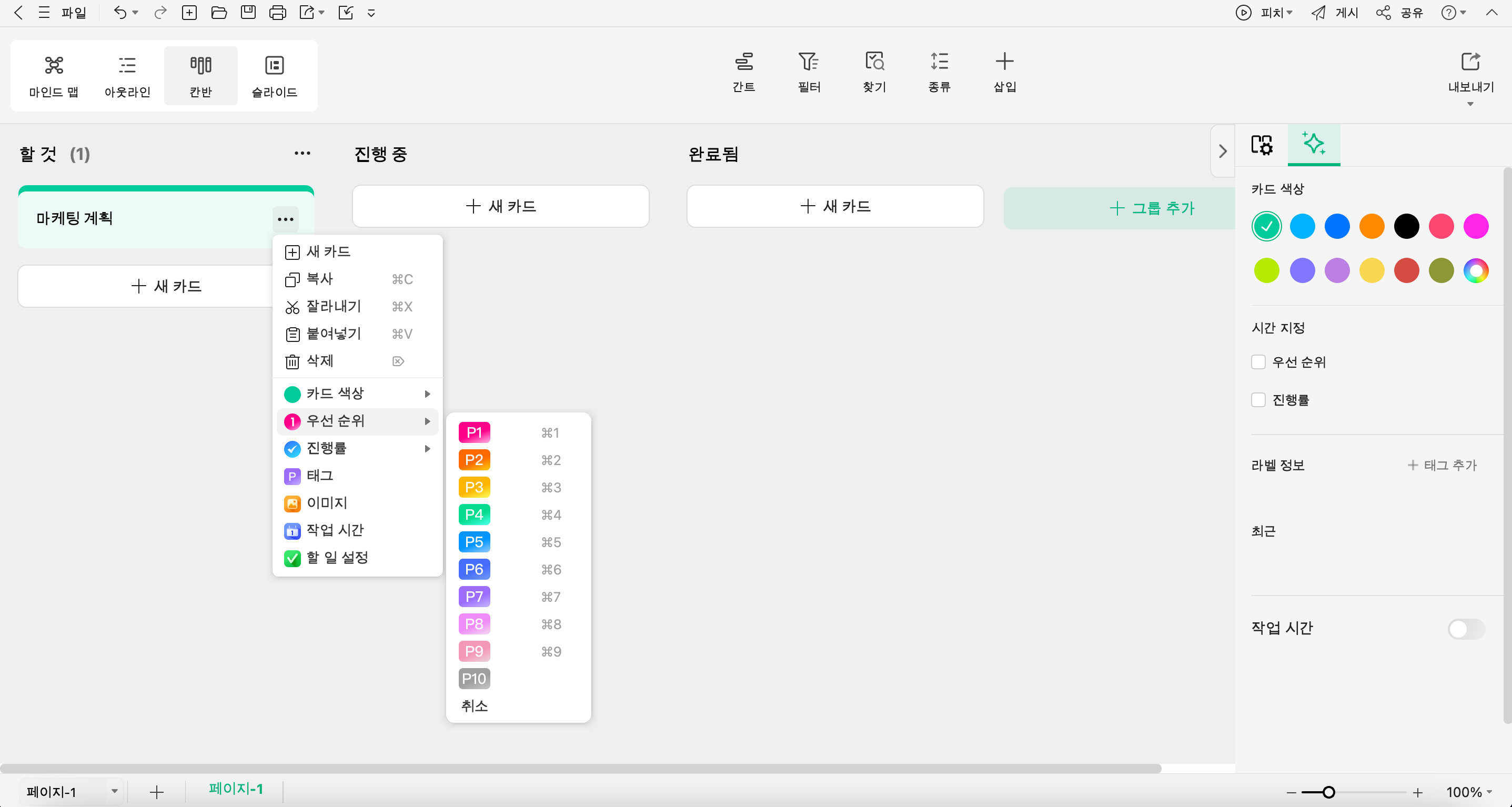Create a new file with plus-square icon
This screenshot has width=1512, height=807.
189,12
